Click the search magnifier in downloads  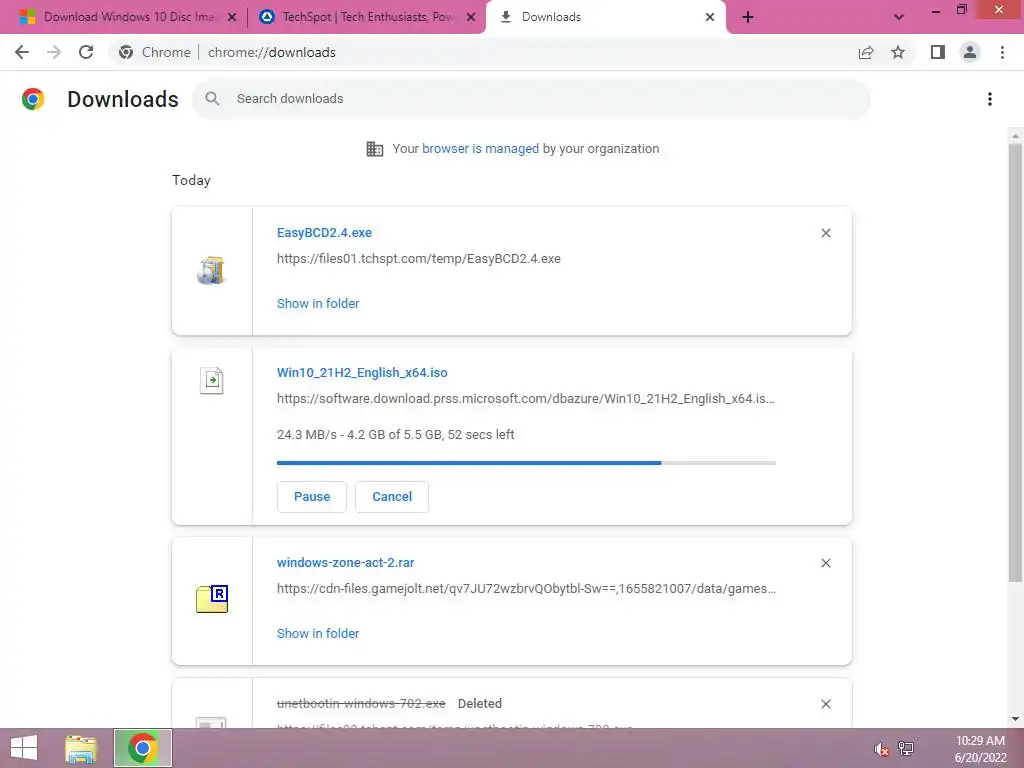[212, 99]
